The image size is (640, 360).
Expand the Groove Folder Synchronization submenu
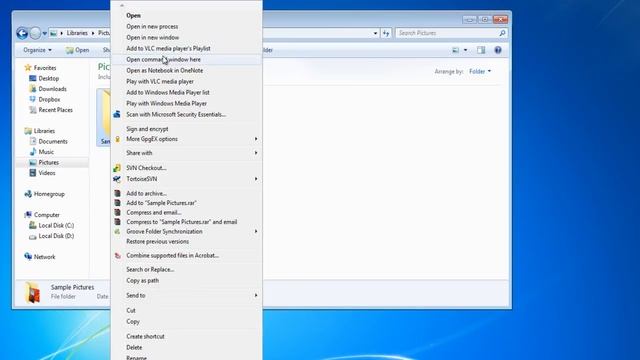tap(187, 231)
